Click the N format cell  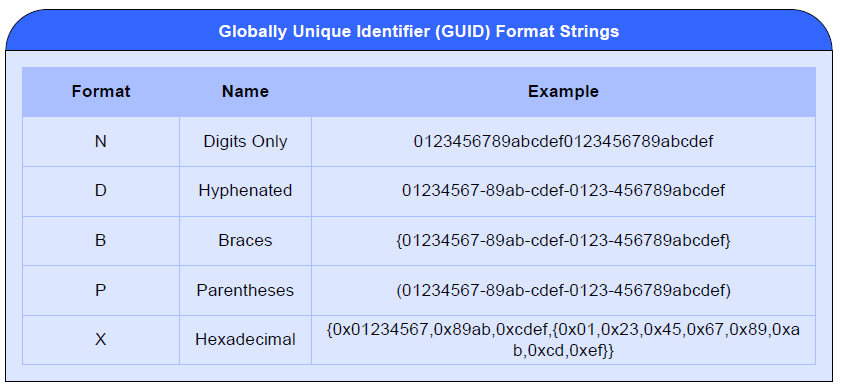pos(100,142)
